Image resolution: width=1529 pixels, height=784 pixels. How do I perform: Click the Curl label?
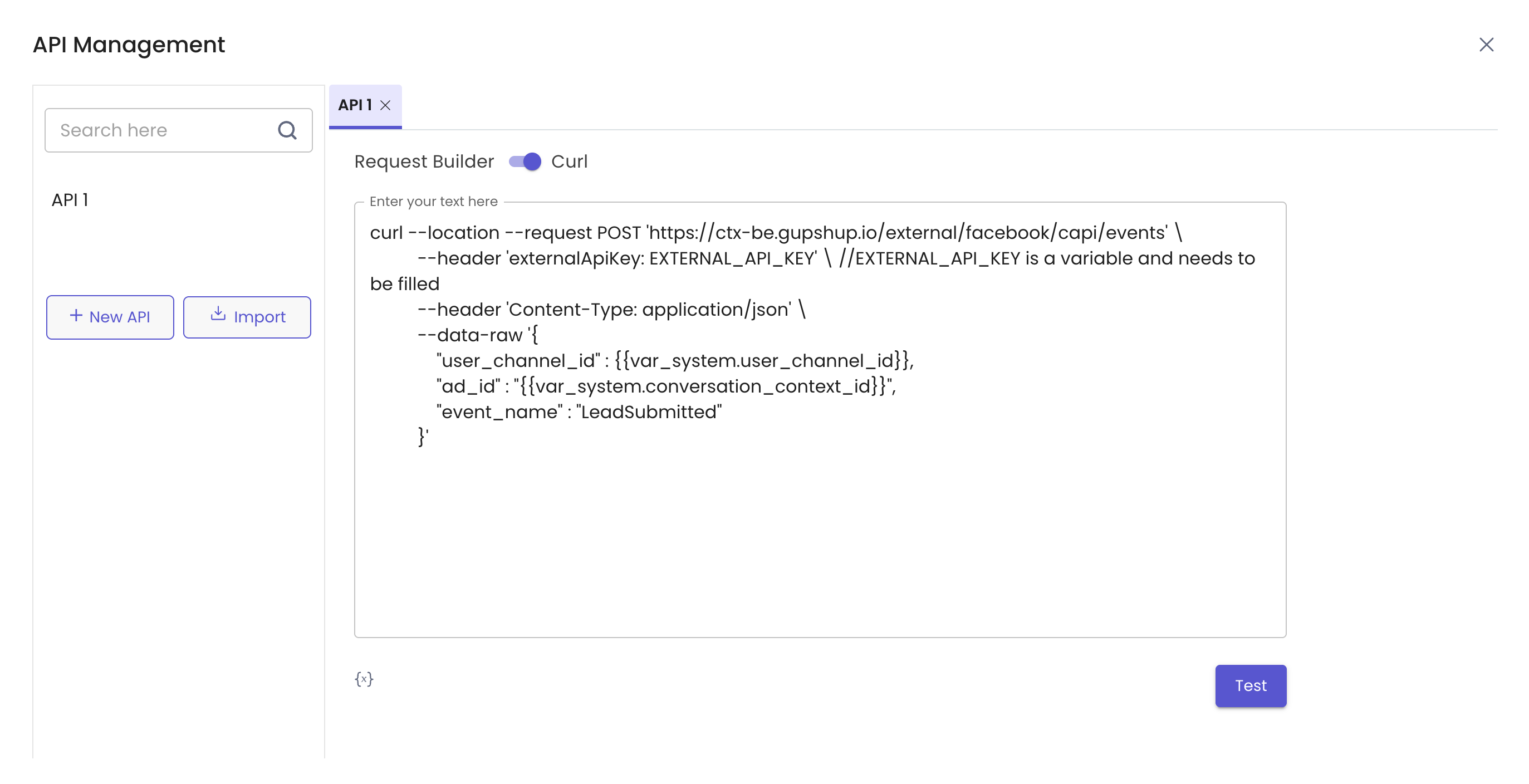coord(569,161)
